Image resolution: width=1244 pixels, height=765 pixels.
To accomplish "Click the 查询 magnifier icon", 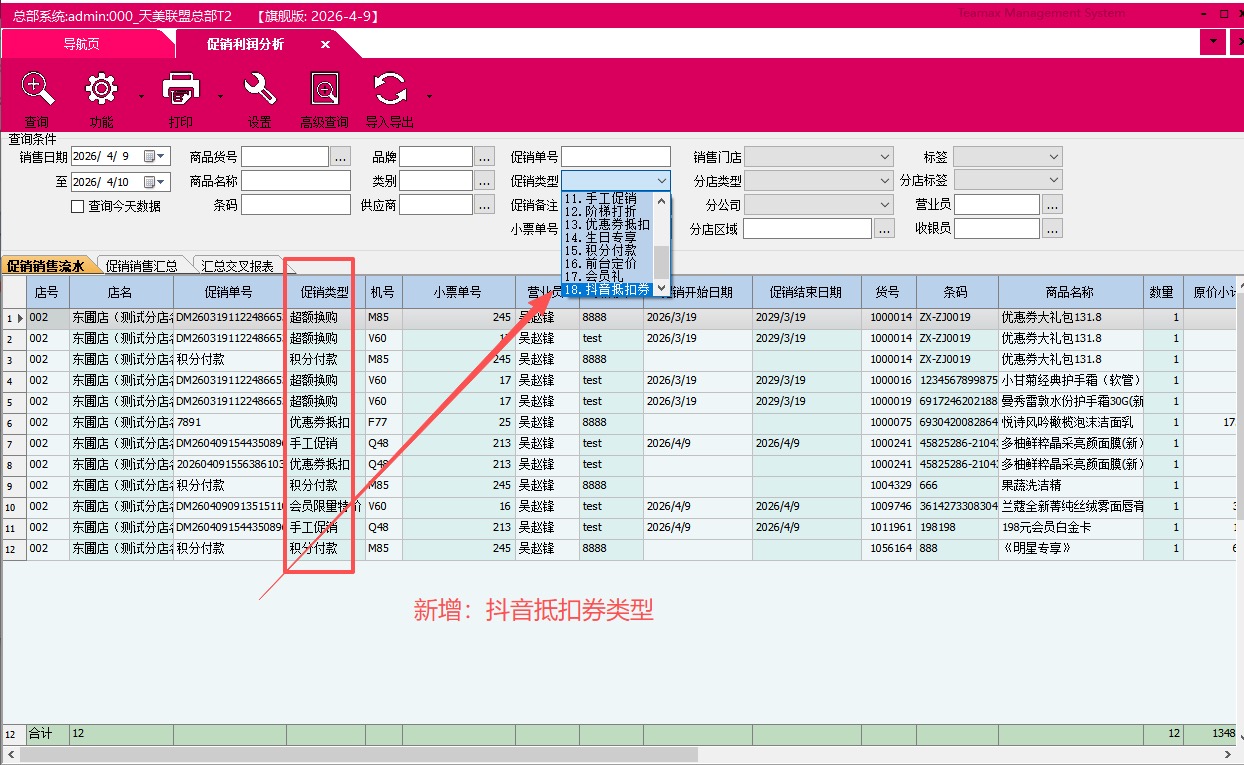I will pos(37,90).
